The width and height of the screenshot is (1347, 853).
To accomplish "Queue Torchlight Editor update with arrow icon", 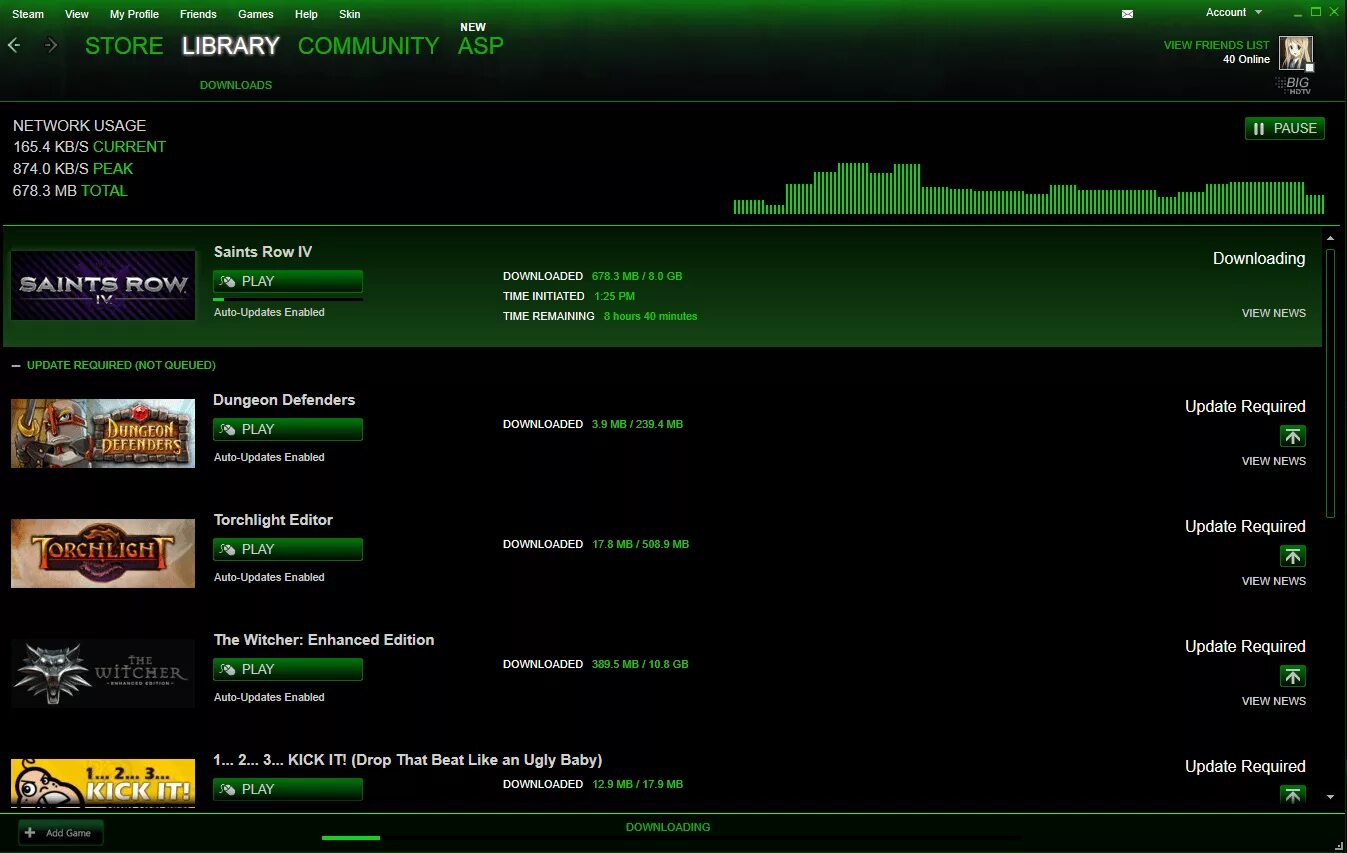I will [1293, 556].
